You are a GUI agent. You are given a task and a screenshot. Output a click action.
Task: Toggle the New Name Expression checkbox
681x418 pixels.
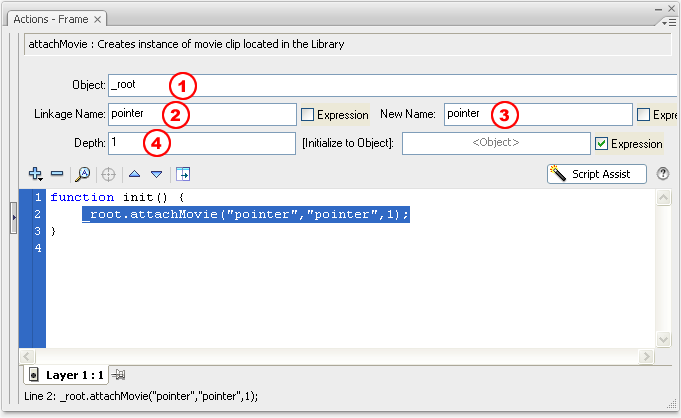pyautogui.click(x=645, y=115)
